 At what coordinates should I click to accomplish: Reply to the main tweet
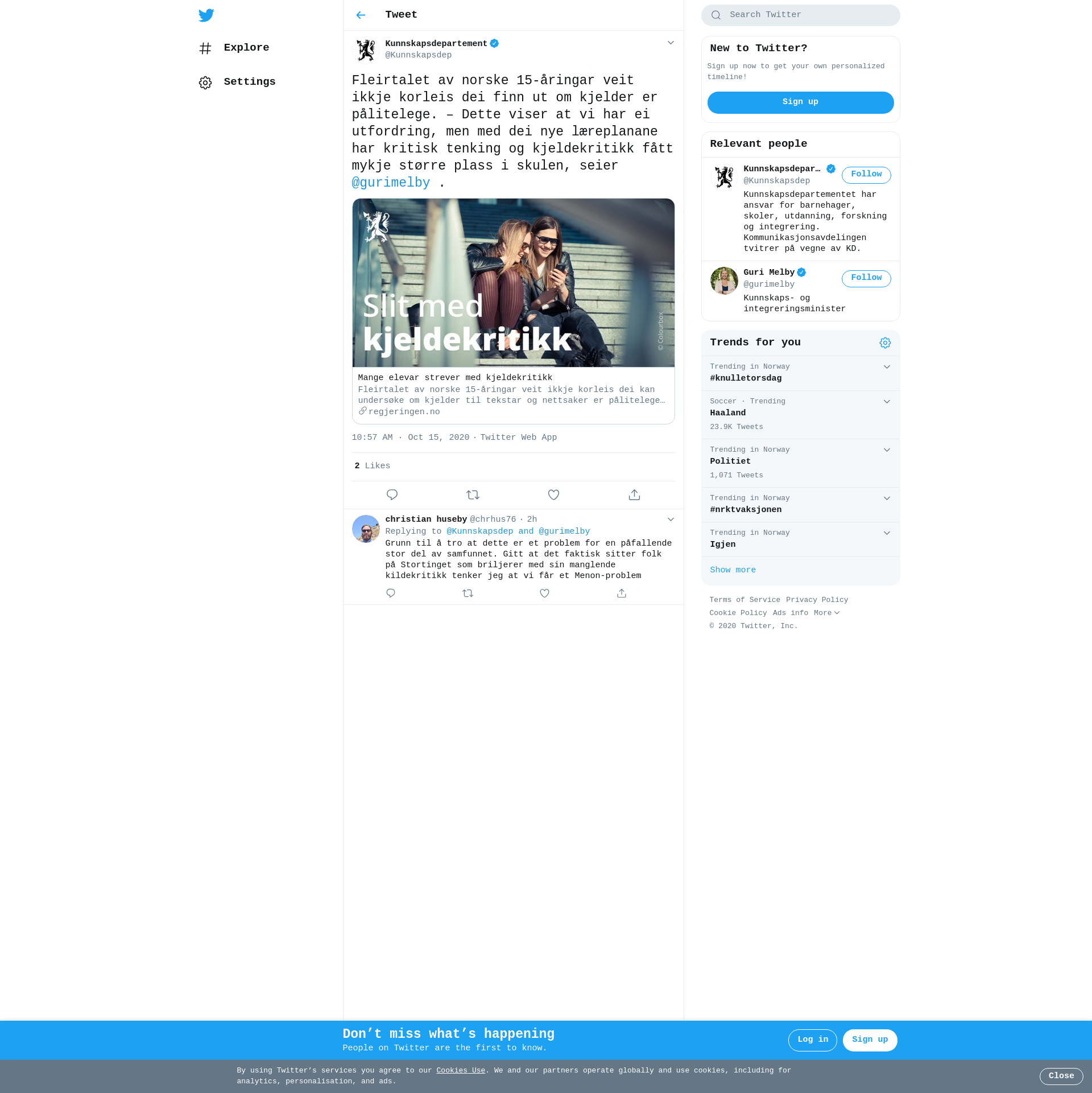point(392,495)
